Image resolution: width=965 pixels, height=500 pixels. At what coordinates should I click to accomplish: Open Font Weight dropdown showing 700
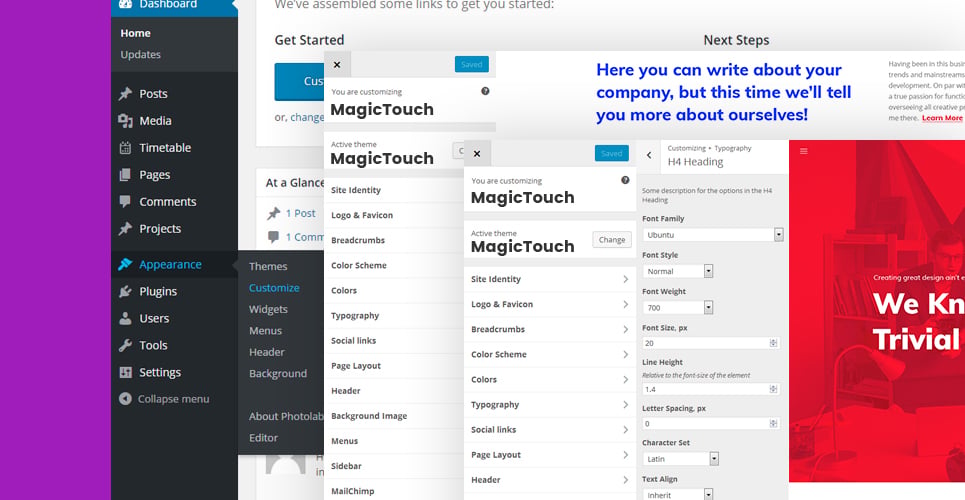click(x=678, y=307)
